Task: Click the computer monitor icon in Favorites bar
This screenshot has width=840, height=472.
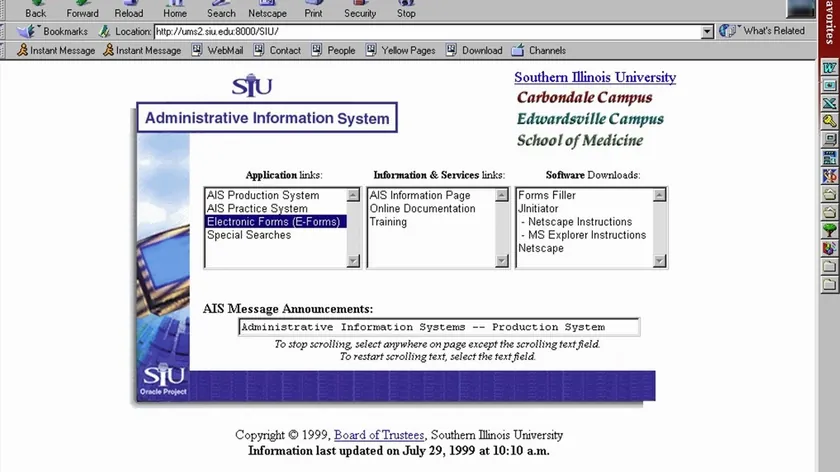Action: point(829,140)
